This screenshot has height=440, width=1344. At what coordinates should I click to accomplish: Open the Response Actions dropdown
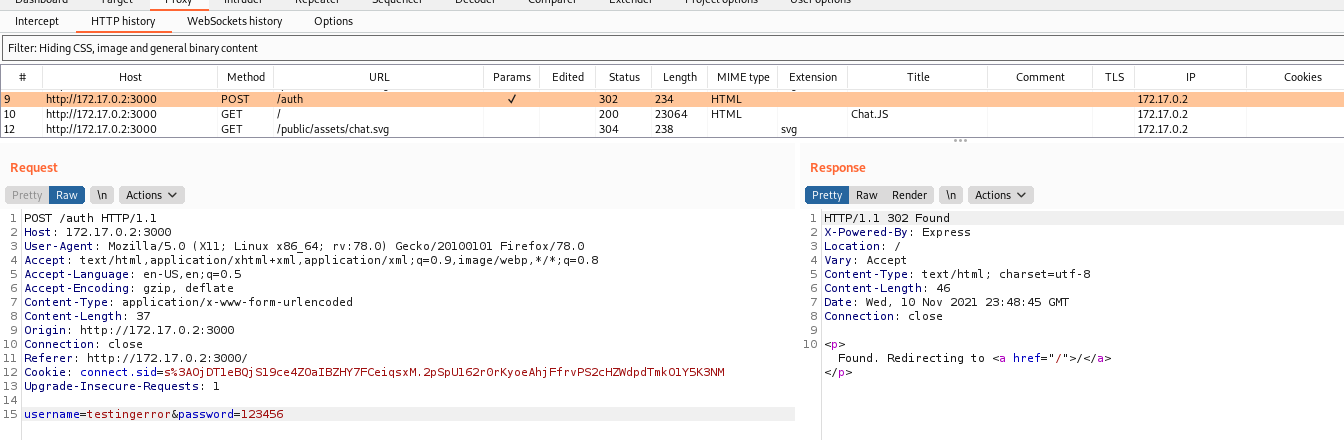(1002, 195)
